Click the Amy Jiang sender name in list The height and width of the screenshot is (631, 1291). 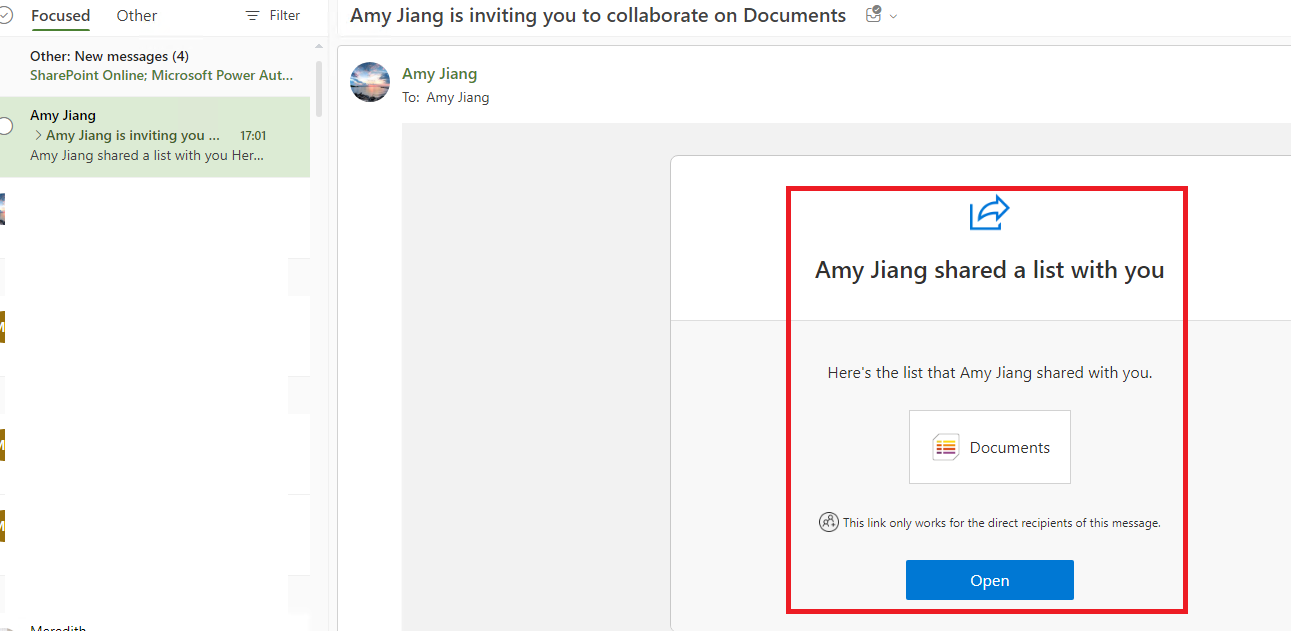click(63, 116)
